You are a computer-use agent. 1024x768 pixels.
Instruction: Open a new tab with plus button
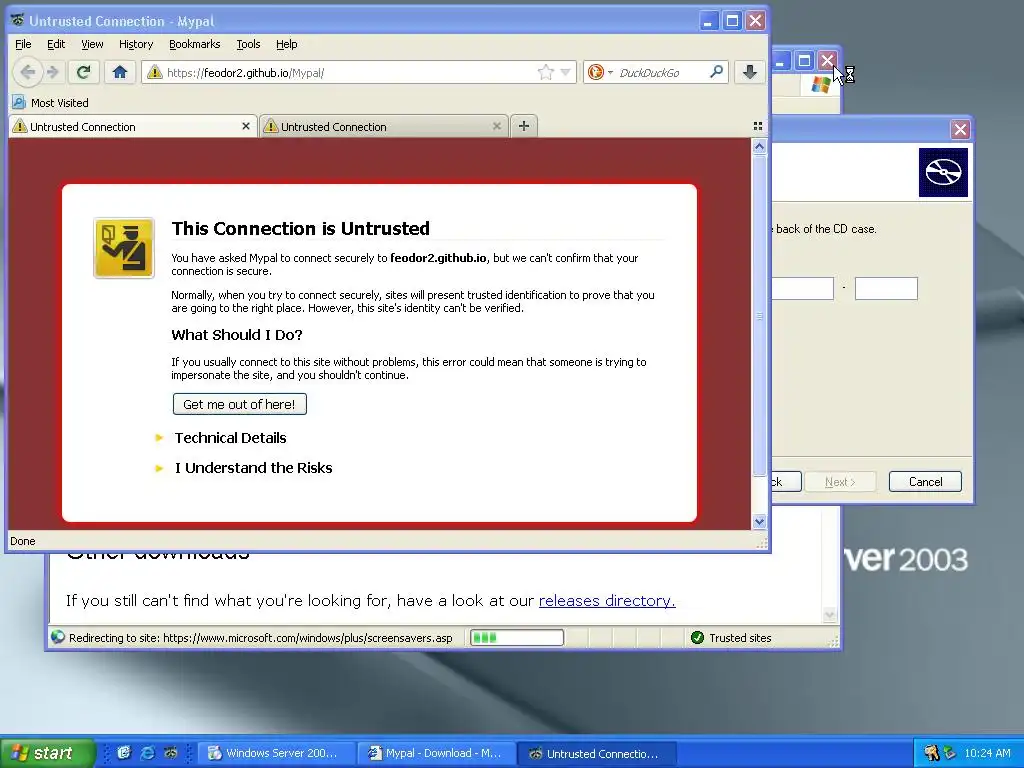(524, 126)
